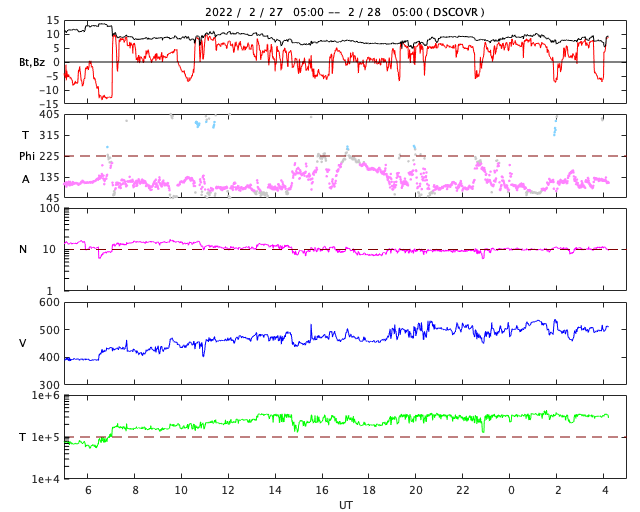Click the "45" tick on the Phi axis
This screenshot has height=512, width=640.
(x=53, y=198)
